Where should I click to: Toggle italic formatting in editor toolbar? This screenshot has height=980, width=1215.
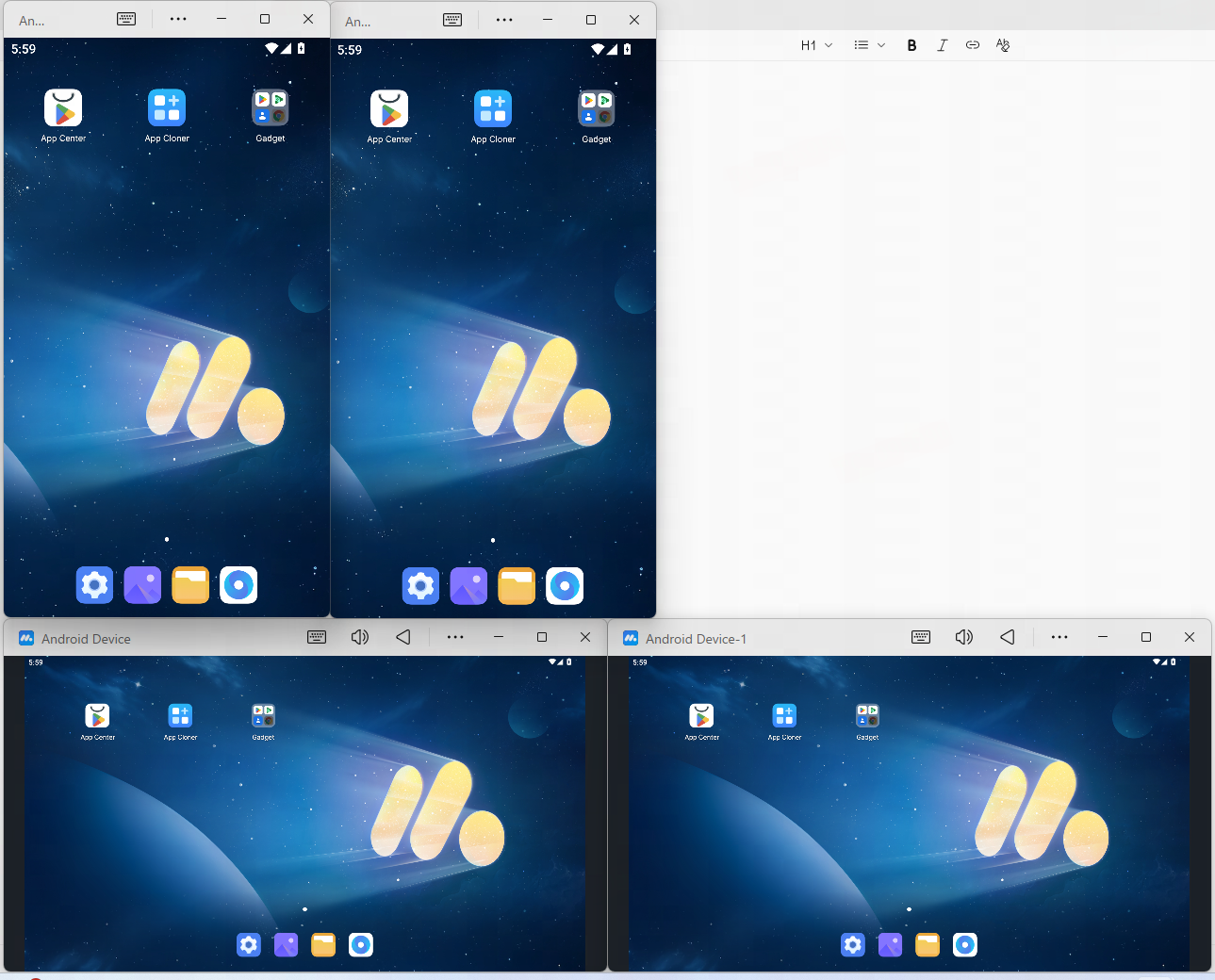pyautogui.click(x=942, y=45)
